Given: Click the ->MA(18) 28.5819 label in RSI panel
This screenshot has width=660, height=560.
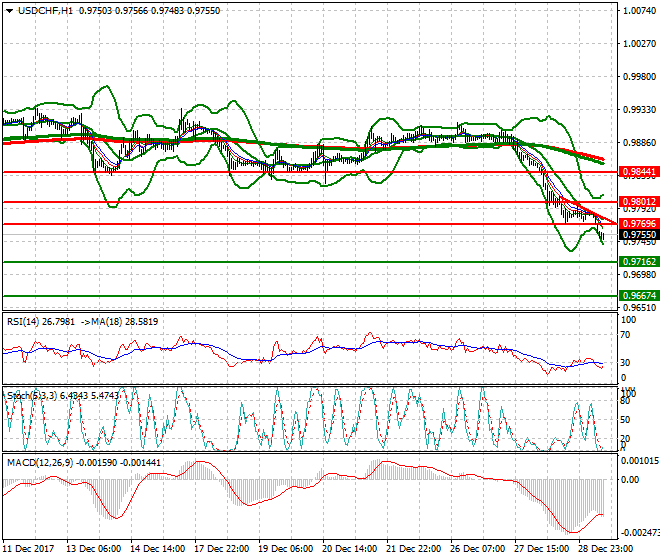Looking at the screenshot, I should (119, 322).
